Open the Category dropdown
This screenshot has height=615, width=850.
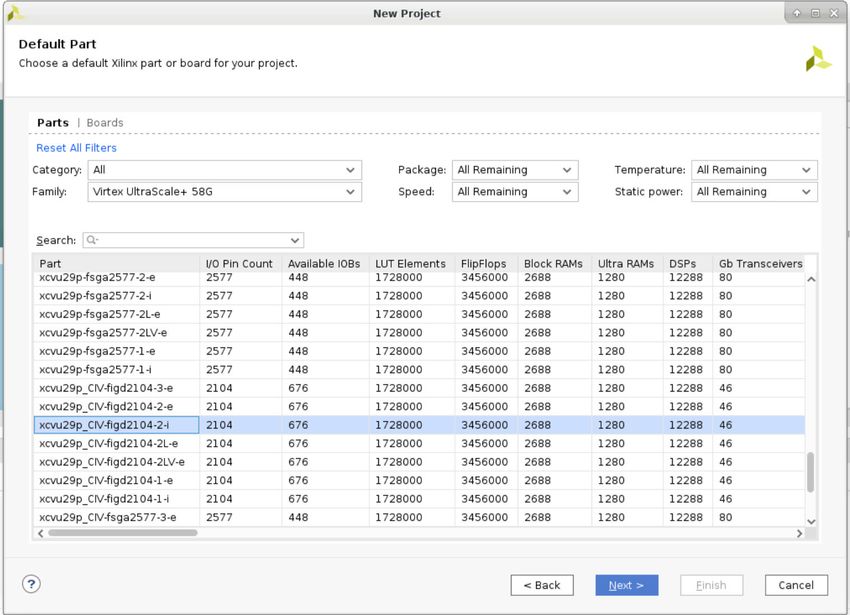(224, 170)
